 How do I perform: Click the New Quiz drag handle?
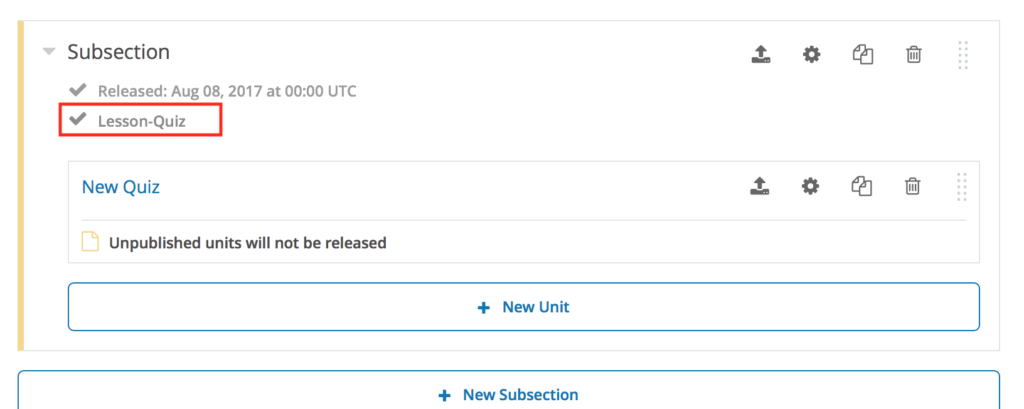click(961, 187)
